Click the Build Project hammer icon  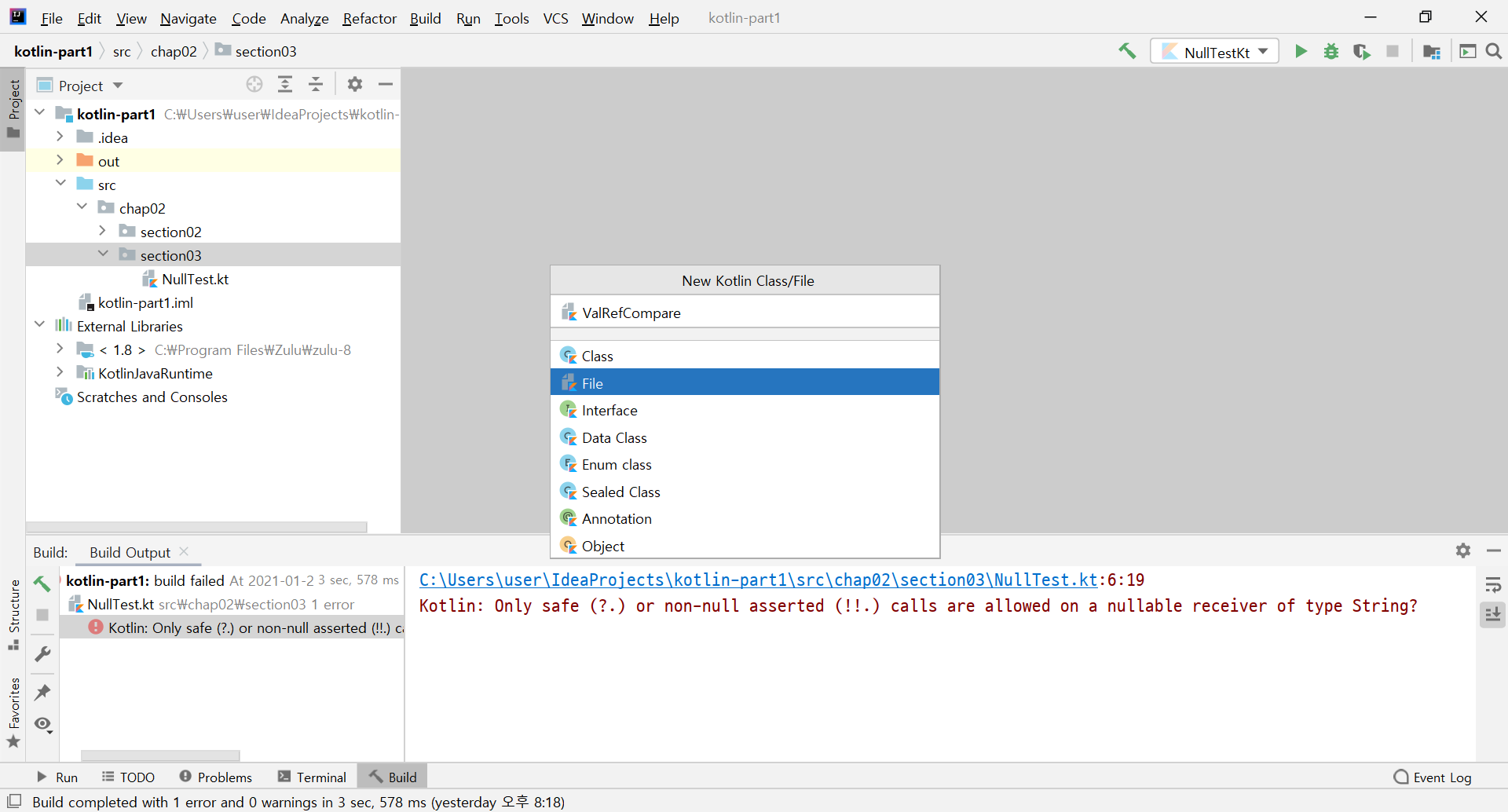tap(1127, 51)
